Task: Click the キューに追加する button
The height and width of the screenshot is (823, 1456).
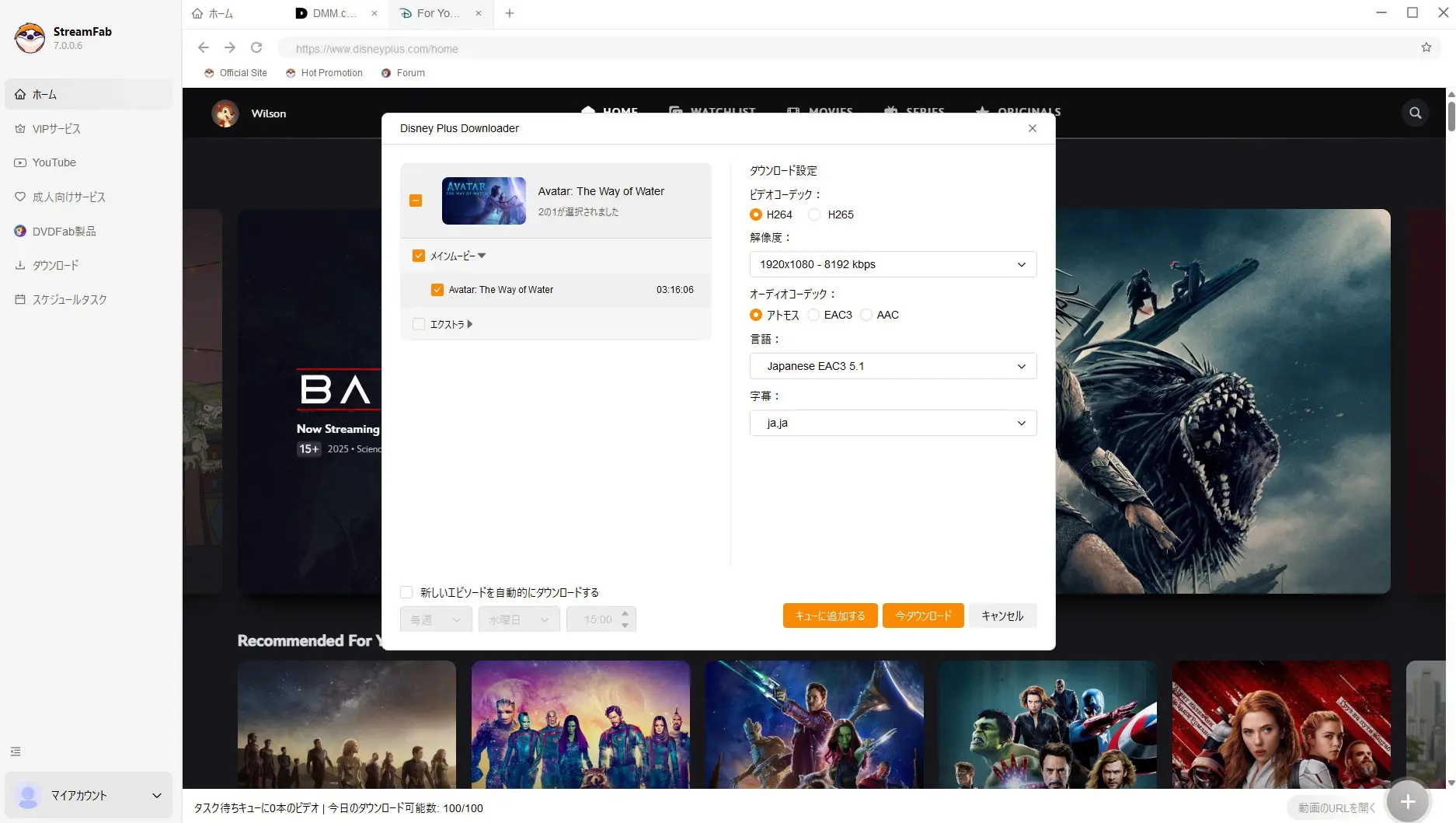Action: pyautogui.click(x=830, y=616)
